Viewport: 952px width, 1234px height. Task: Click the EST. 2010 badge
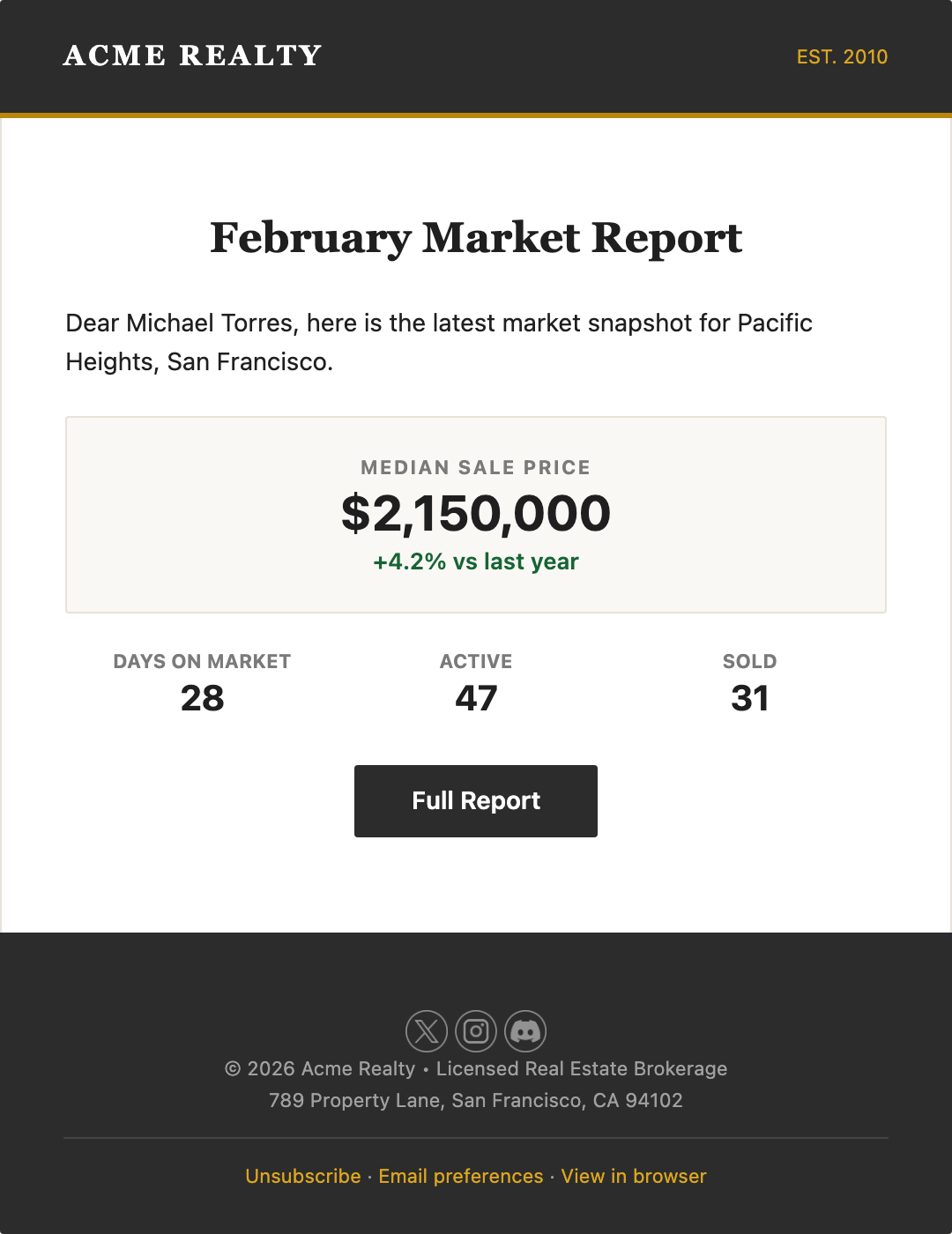click(x=842, y=56)
